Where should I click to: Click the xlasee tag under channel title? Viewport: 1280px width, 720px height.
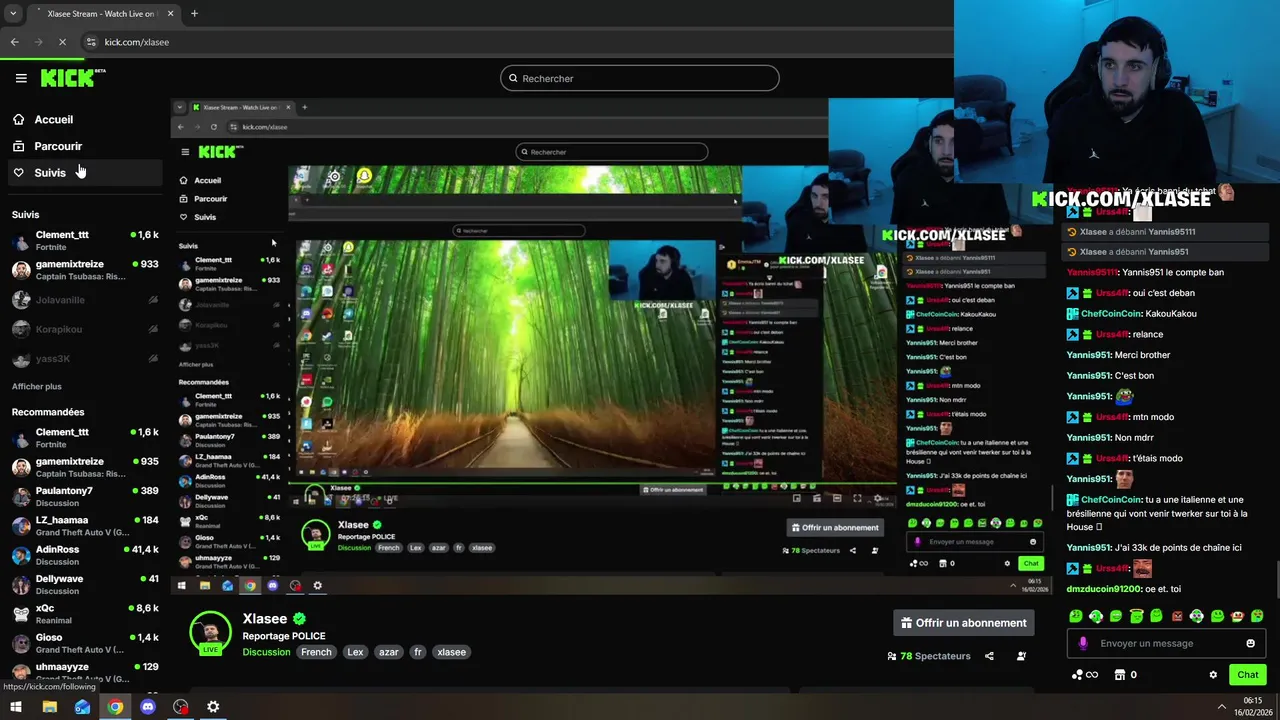(x=452, y=652)
